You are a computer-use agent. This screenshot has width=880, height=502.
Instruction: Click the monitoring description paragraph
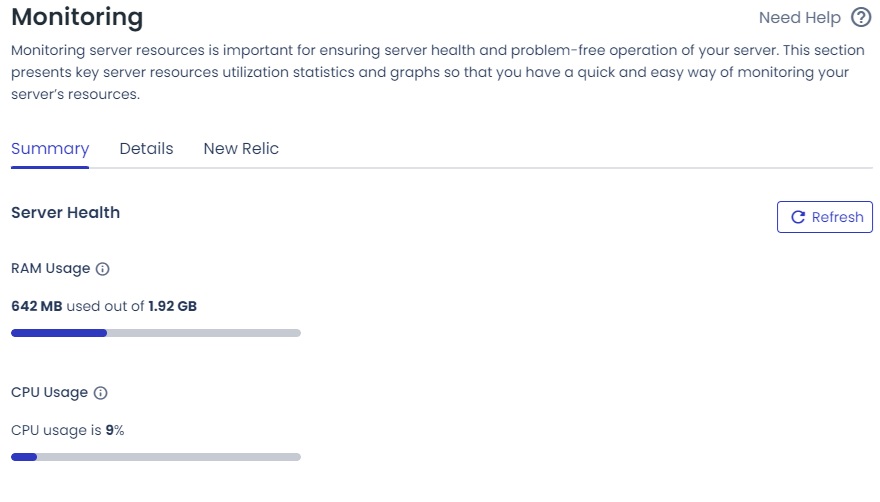(x=430, y=72)
